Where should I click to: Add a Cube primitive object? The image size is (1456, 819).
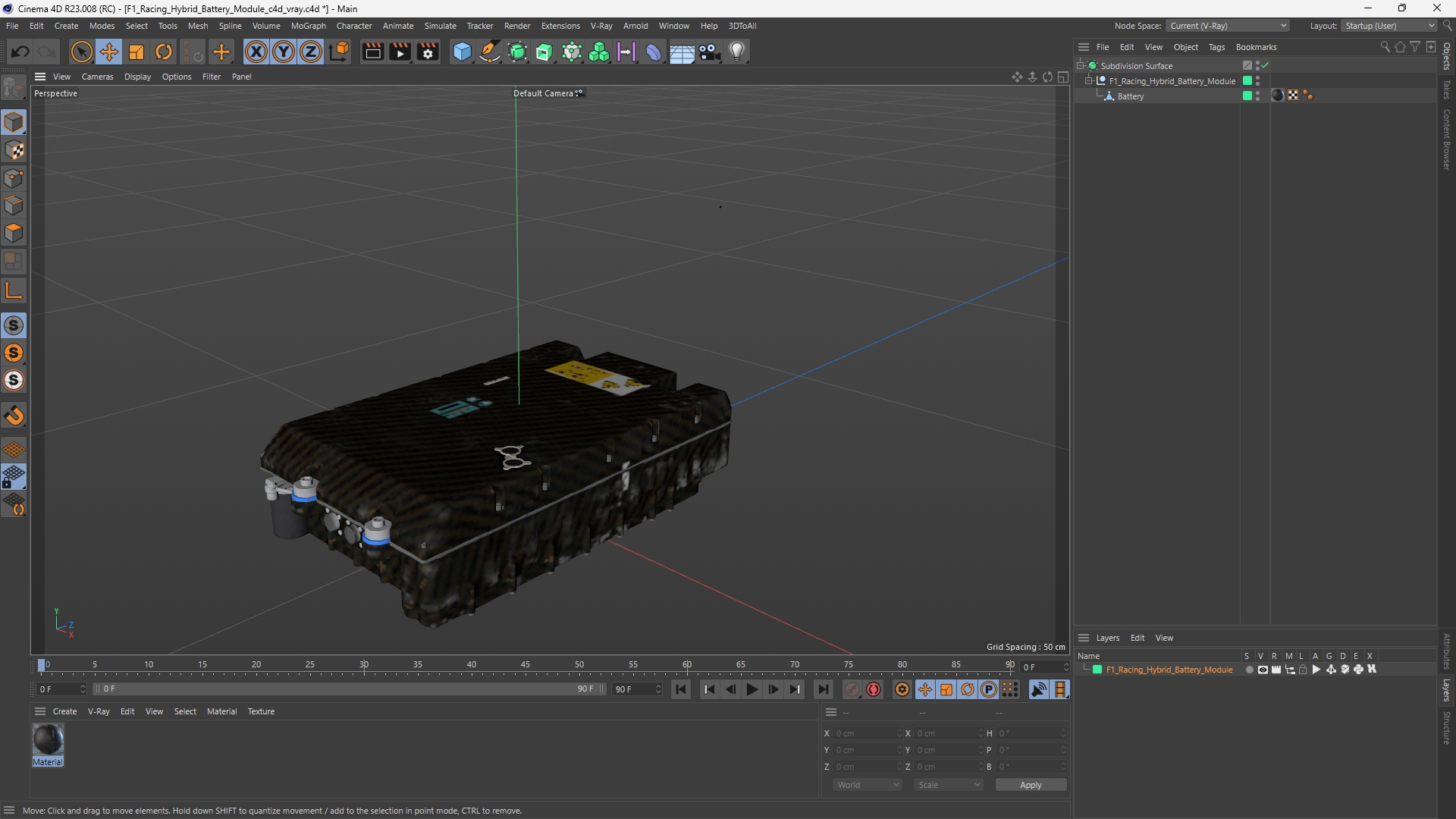pos(462,52)
